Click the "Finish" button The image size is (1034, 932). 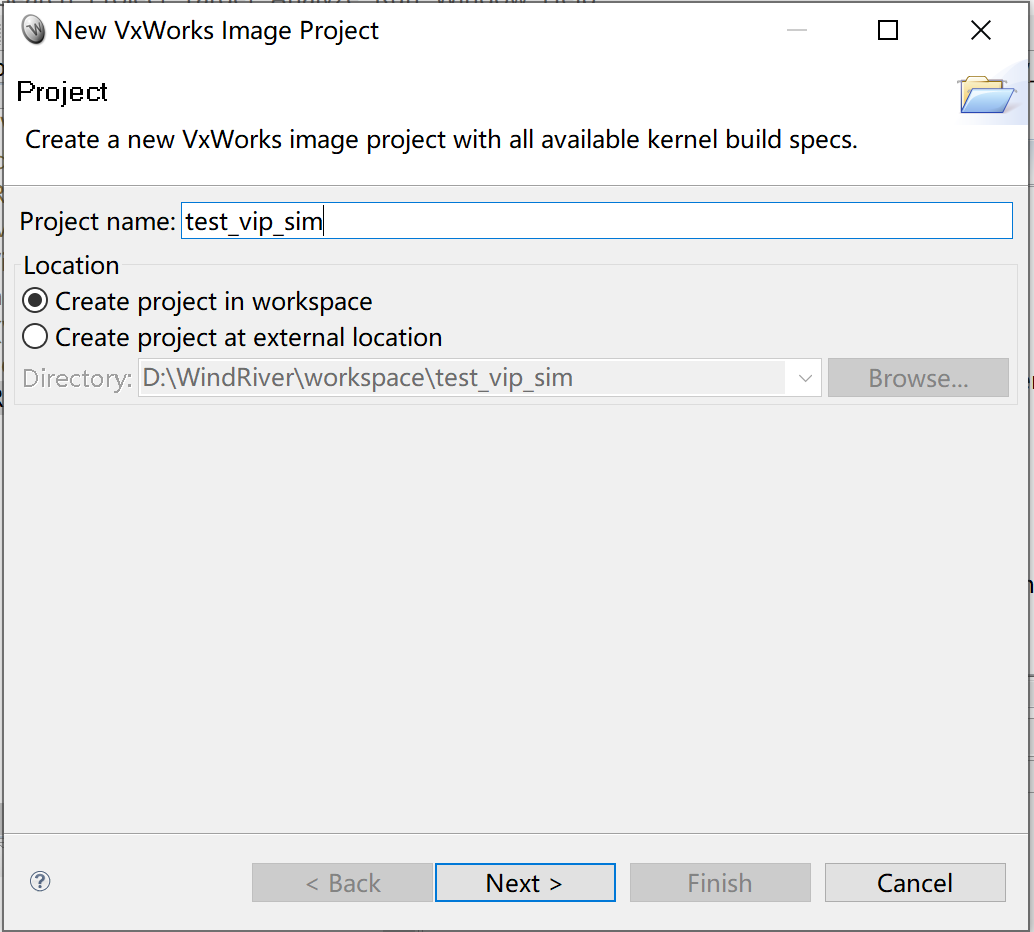point(720,882)
